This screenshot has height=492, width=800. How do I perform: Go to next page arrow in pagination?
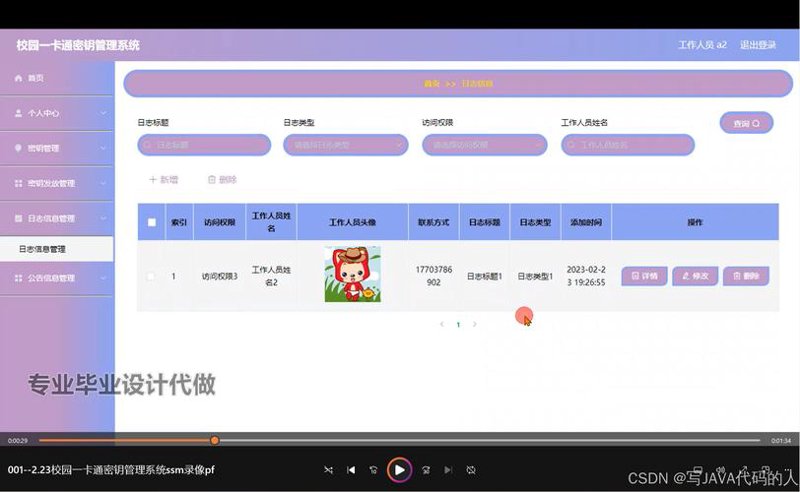point(474,324)
